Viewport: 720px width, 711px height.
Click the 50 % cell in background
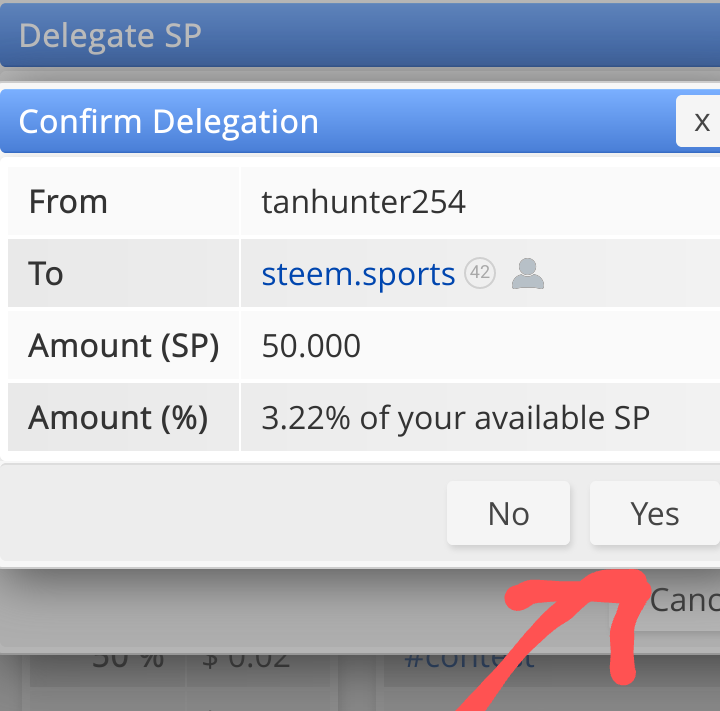tap(128, 660)
